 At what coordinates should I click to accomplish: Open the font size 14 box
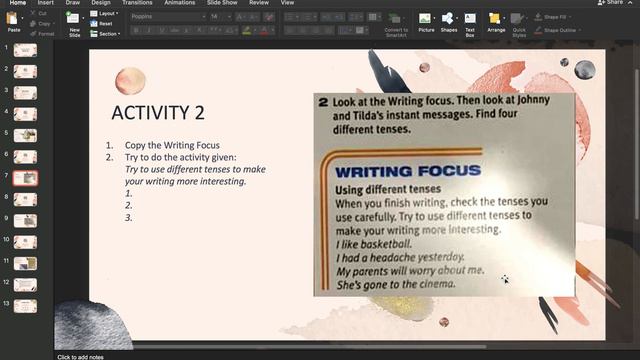tap(220, 17)
